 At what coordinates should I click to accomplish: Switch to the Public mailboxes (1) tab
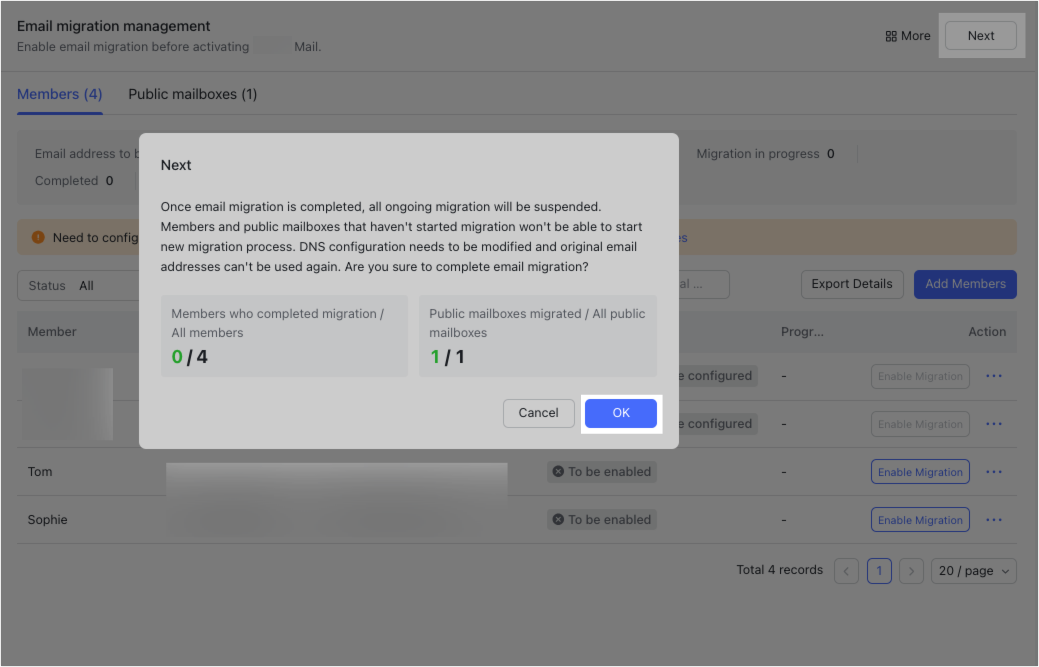pos(192,93)
